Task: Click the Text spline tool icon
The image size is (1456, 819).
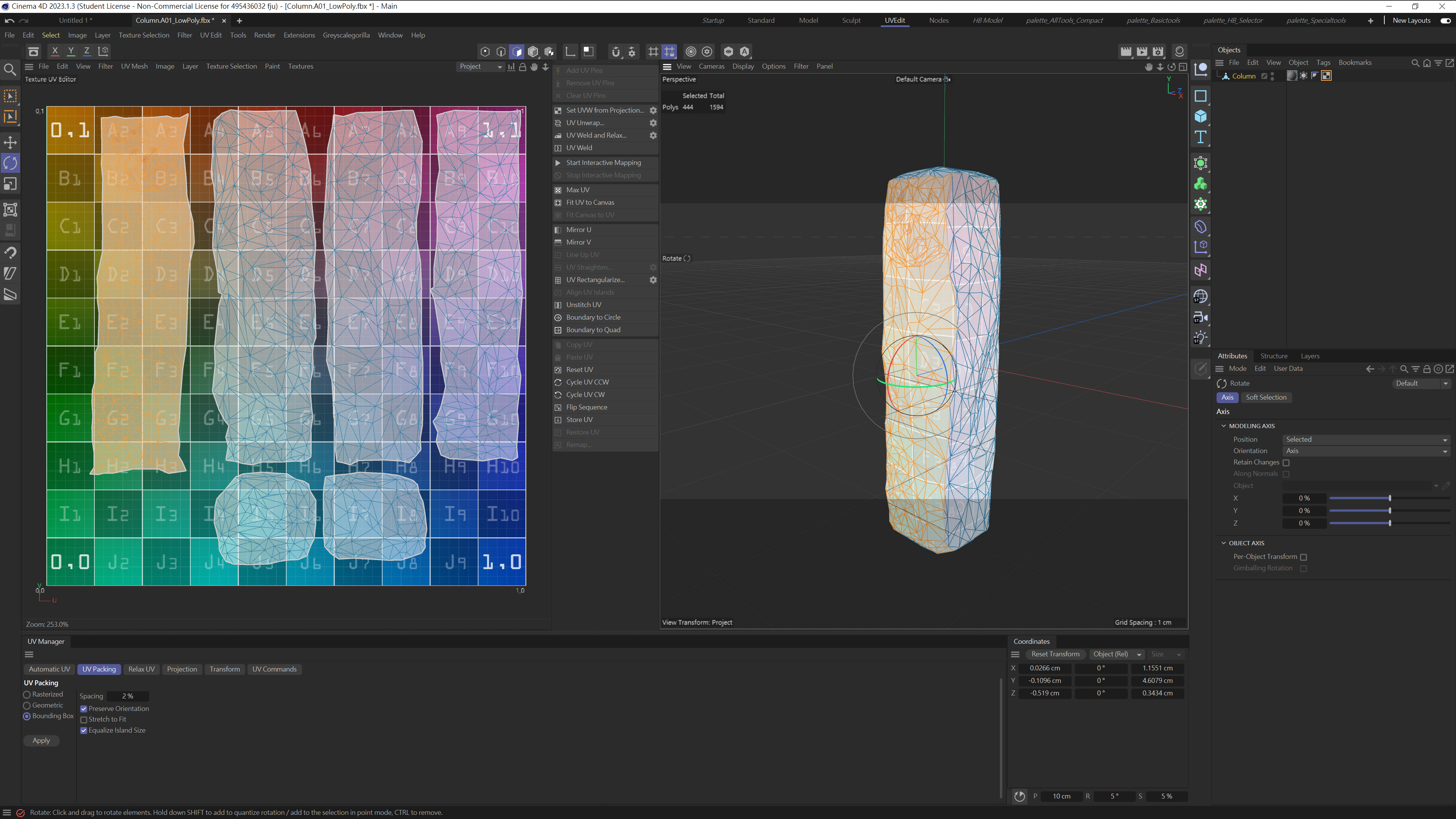Action: [1200, 137]
